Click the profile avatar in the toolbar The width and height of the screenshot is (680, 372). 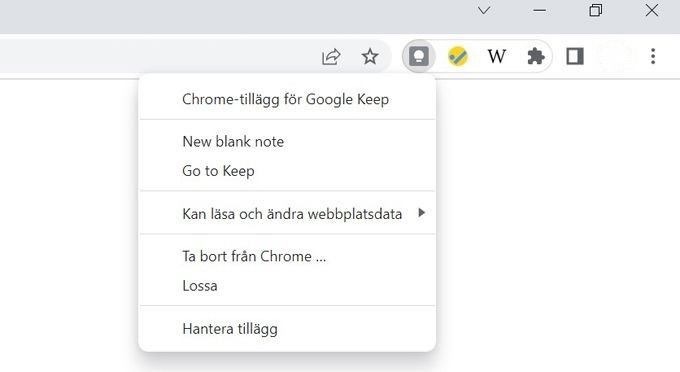tap(614, 56)
